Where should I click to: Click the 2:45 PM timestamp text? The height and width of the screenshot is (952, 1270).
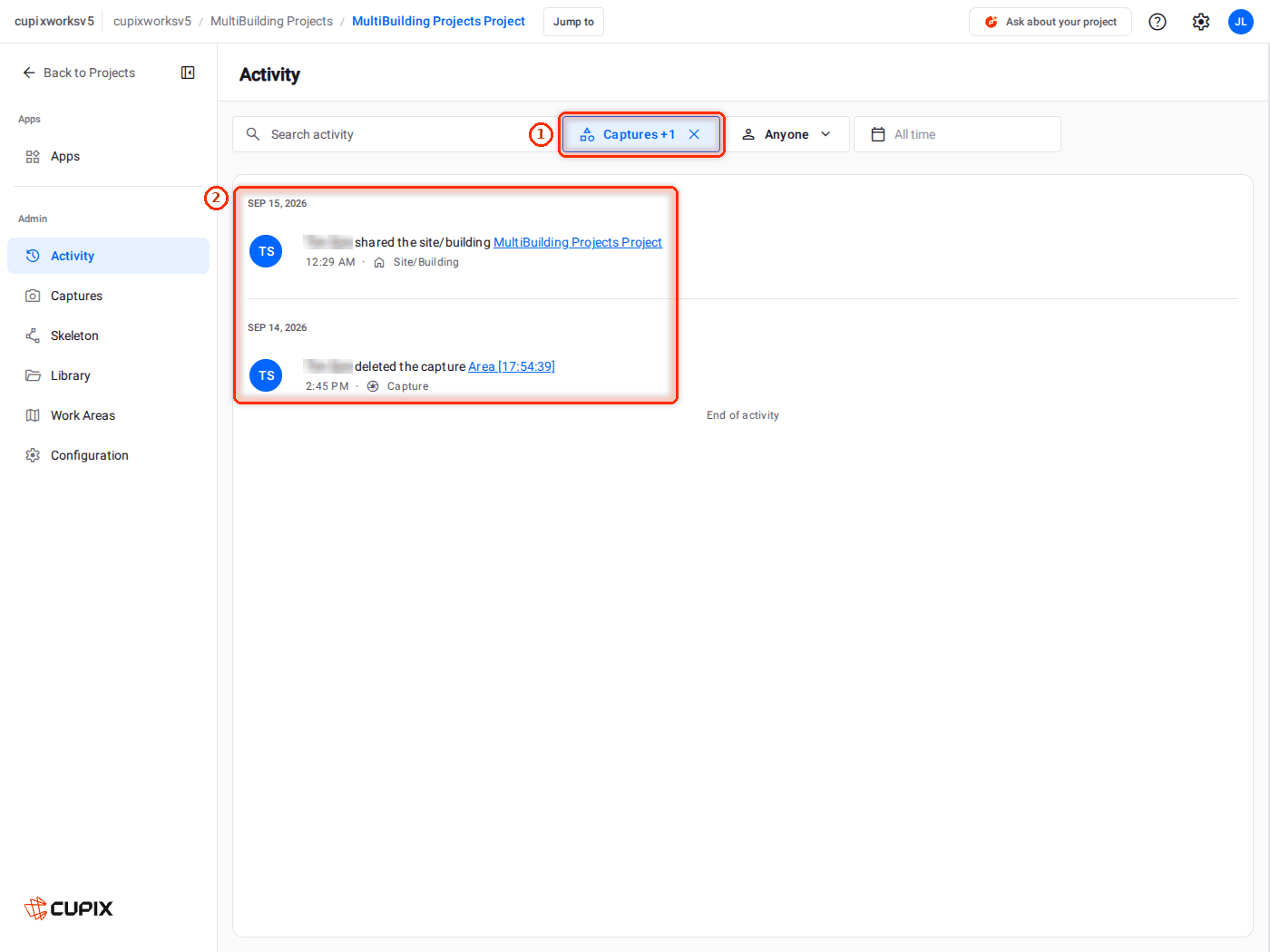(x=327, y=386)
